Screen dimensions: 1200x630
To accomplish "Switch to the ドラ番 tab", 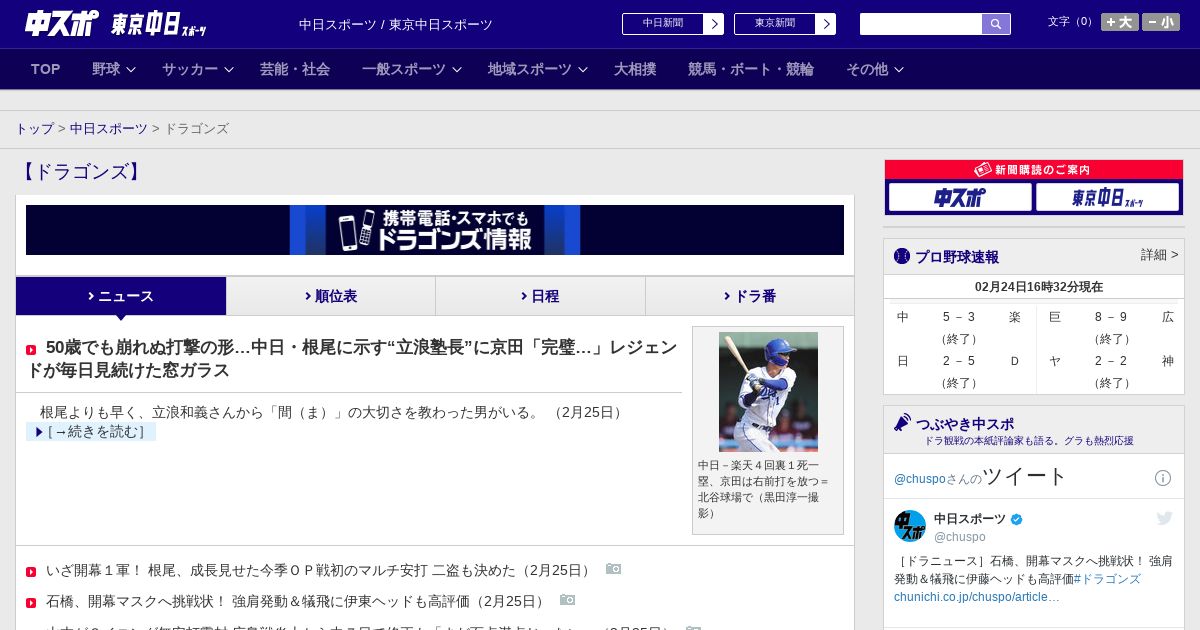I will point(750,296).
